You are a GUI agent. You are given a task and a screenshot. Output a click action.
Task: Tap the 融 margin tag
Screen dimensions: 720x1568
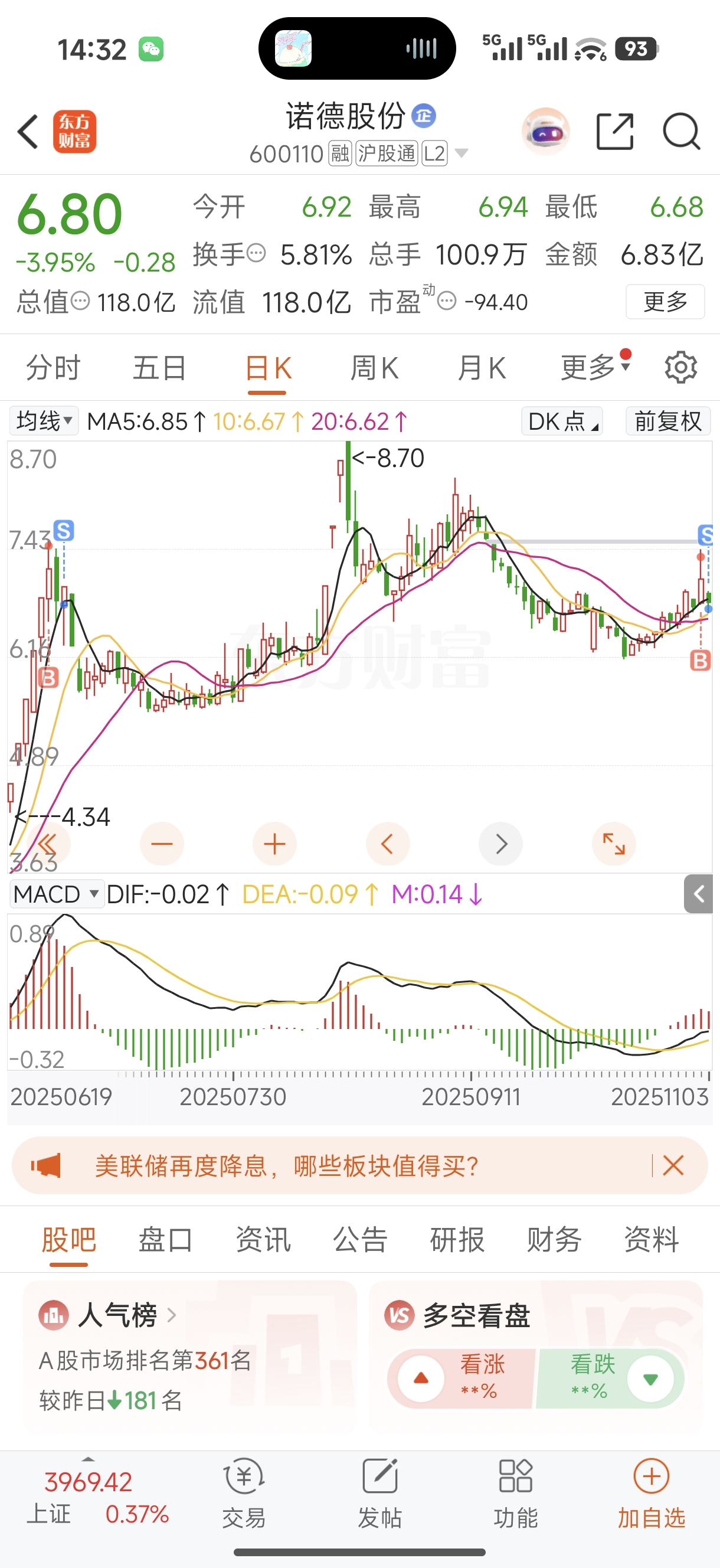click(340, 153)
